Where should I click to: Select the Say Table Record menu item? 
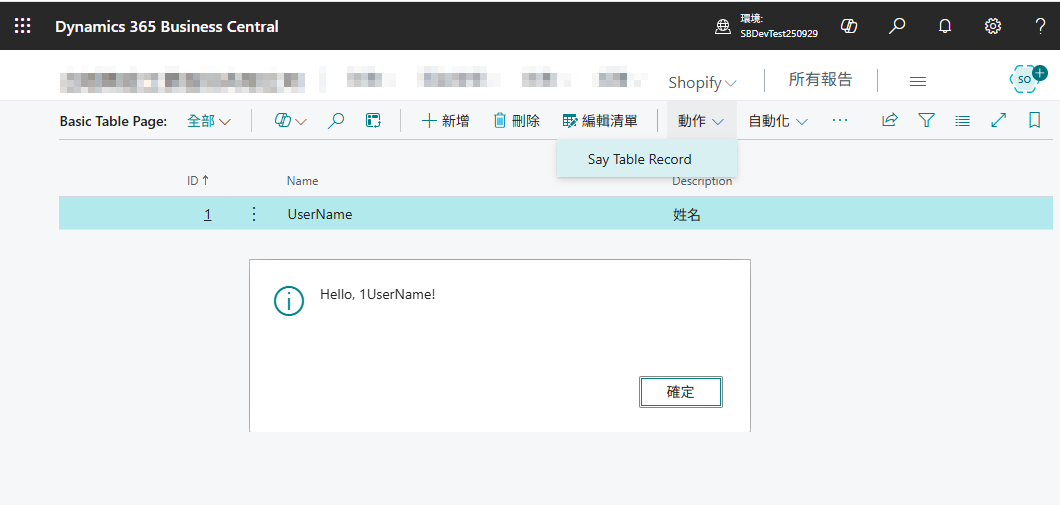tap(639, 159)
